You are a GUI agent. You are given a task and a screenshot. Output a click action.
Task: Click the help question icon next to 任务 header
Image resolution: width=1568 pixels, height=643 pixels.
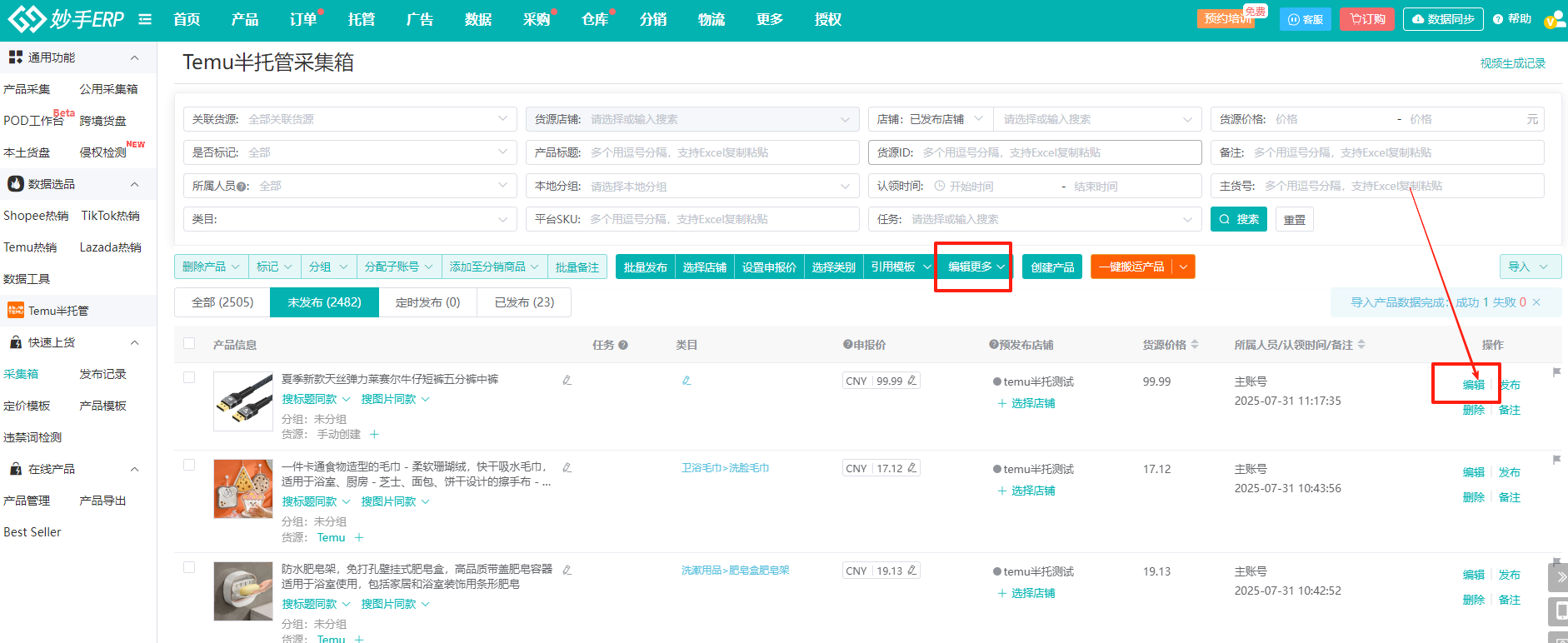point(623,345)
